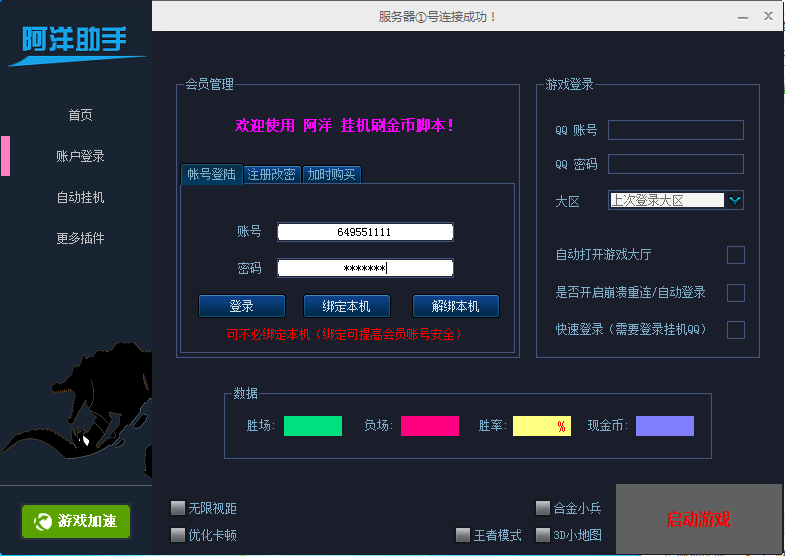Click the yellow 胜率 percentage box

click(542, 426)
